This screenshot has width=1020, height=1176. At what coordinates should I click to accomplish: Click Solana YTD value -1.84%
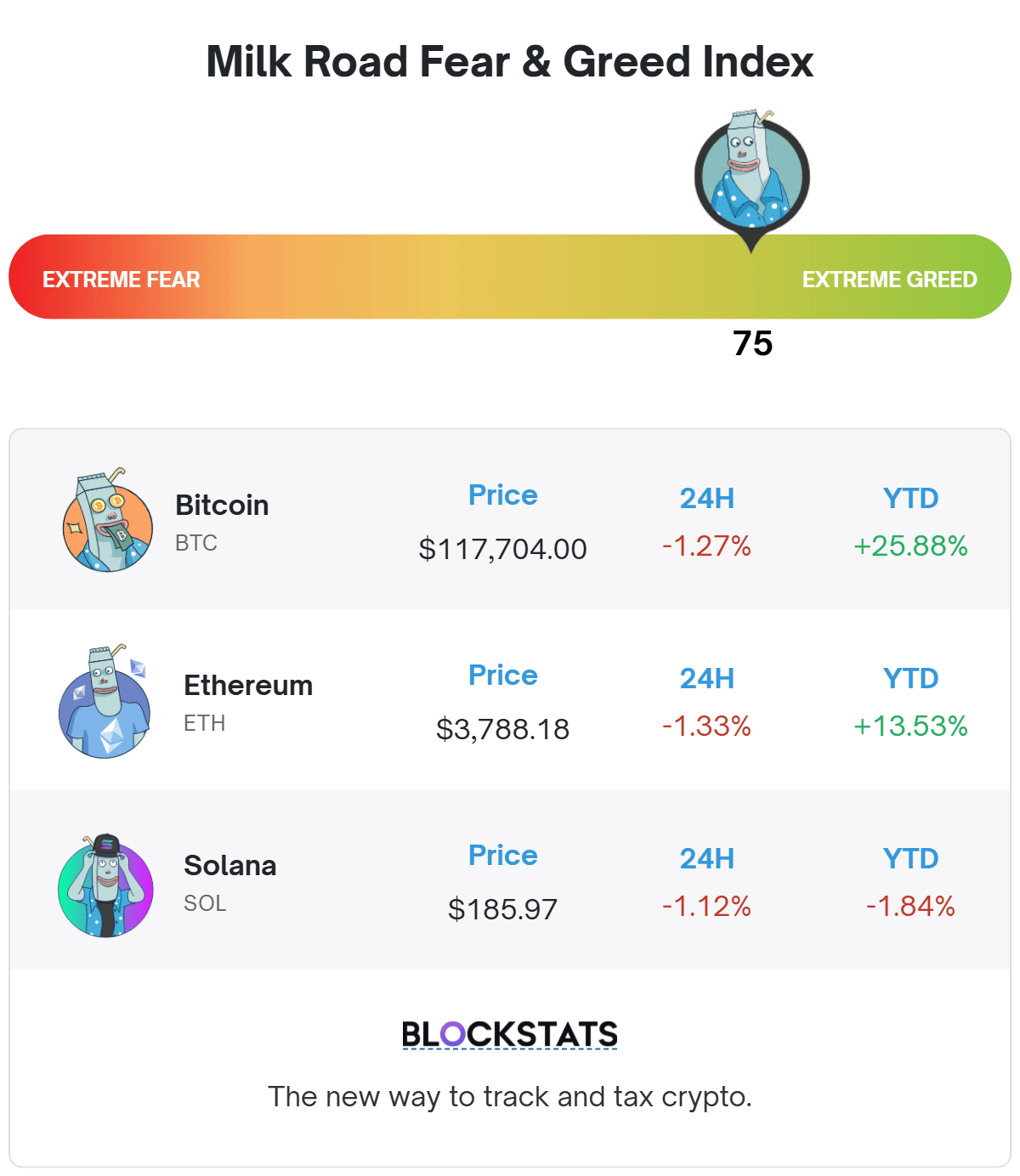(x=910, y=906)
